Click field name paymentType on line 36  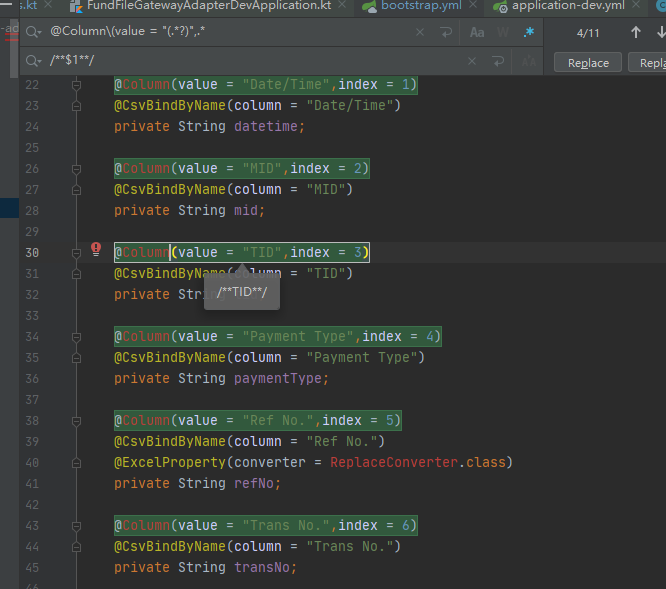pos(277,378)
